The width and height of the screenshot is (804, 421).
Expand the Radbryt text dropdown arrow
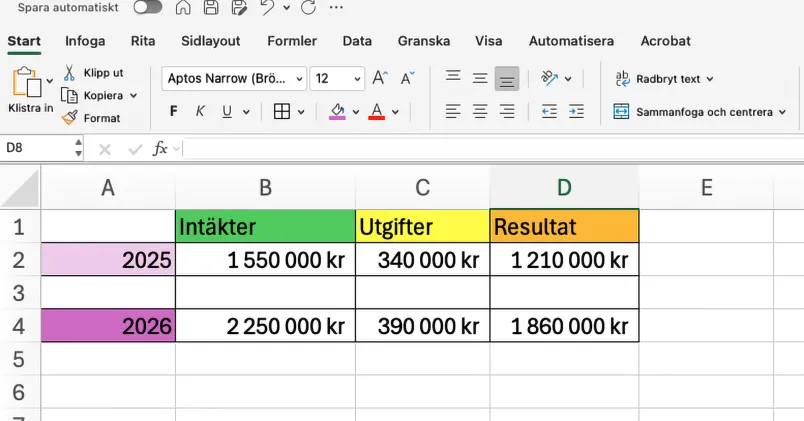coord(710,79)
